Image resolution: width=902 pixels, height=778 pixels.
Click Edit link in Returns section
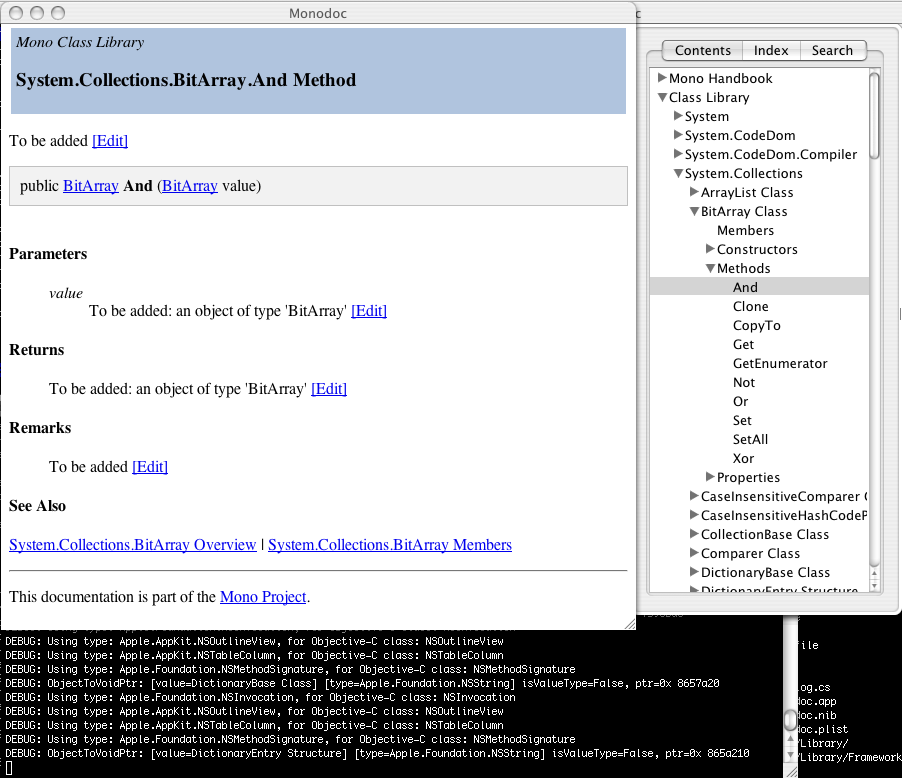coord(329,389)
